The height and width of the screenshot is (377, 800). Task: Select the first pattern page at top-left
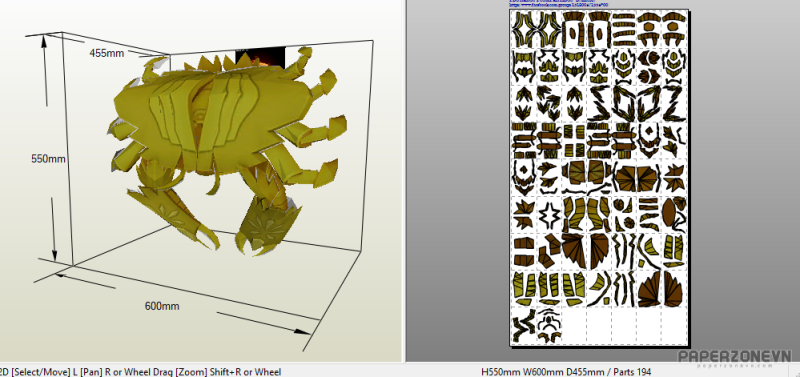click(x=523, y=30)
